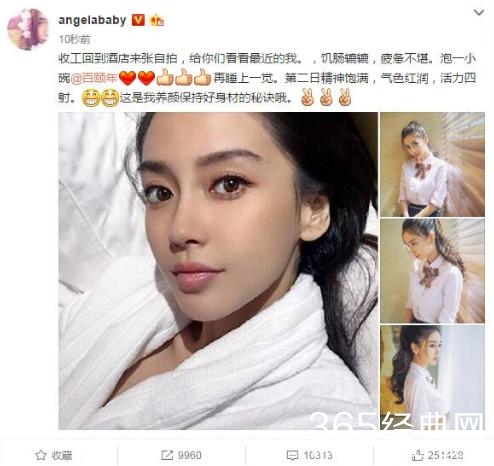Open the 10秒前 timestamp link
Image resolution: width=494 pixels, height=466 pixels.
(x=75, y=40)
